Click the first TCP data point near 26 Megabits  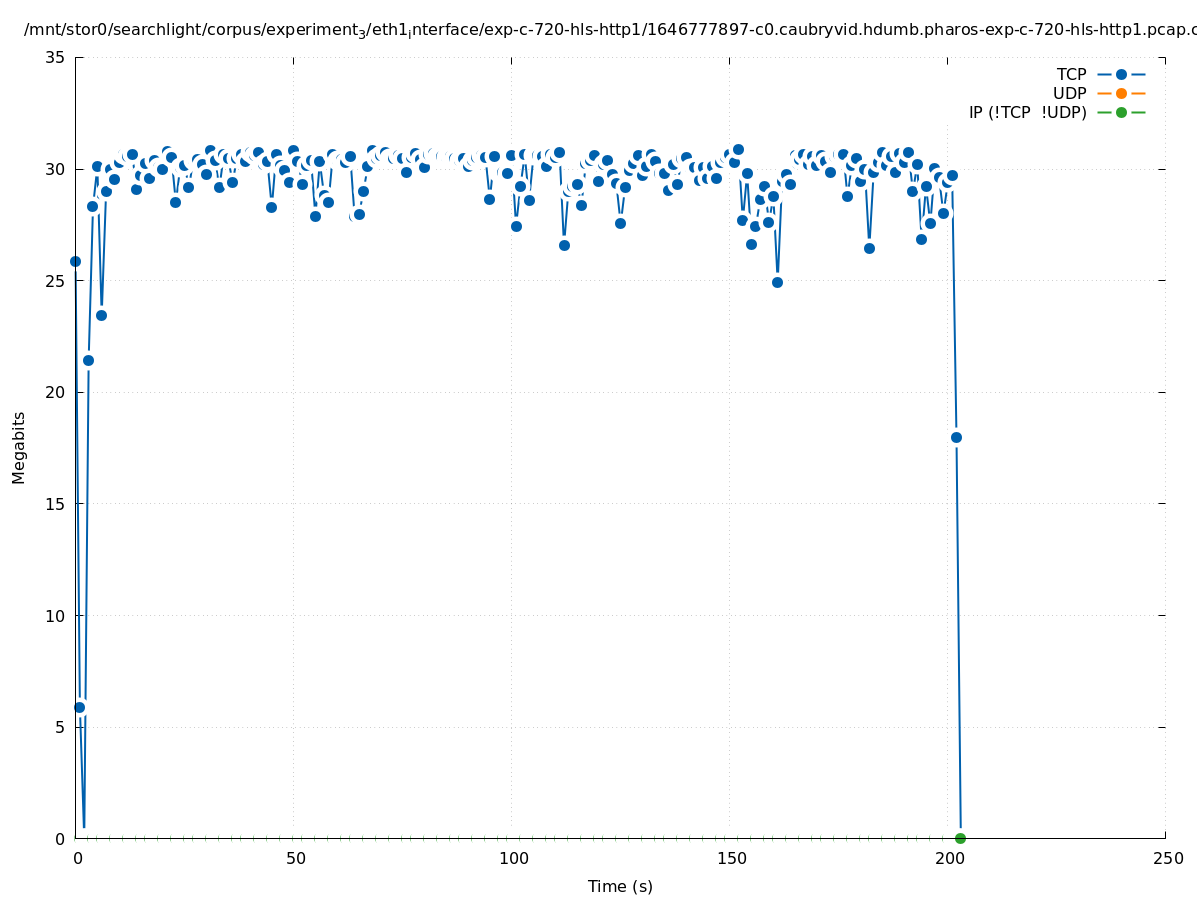coord(75,261)
